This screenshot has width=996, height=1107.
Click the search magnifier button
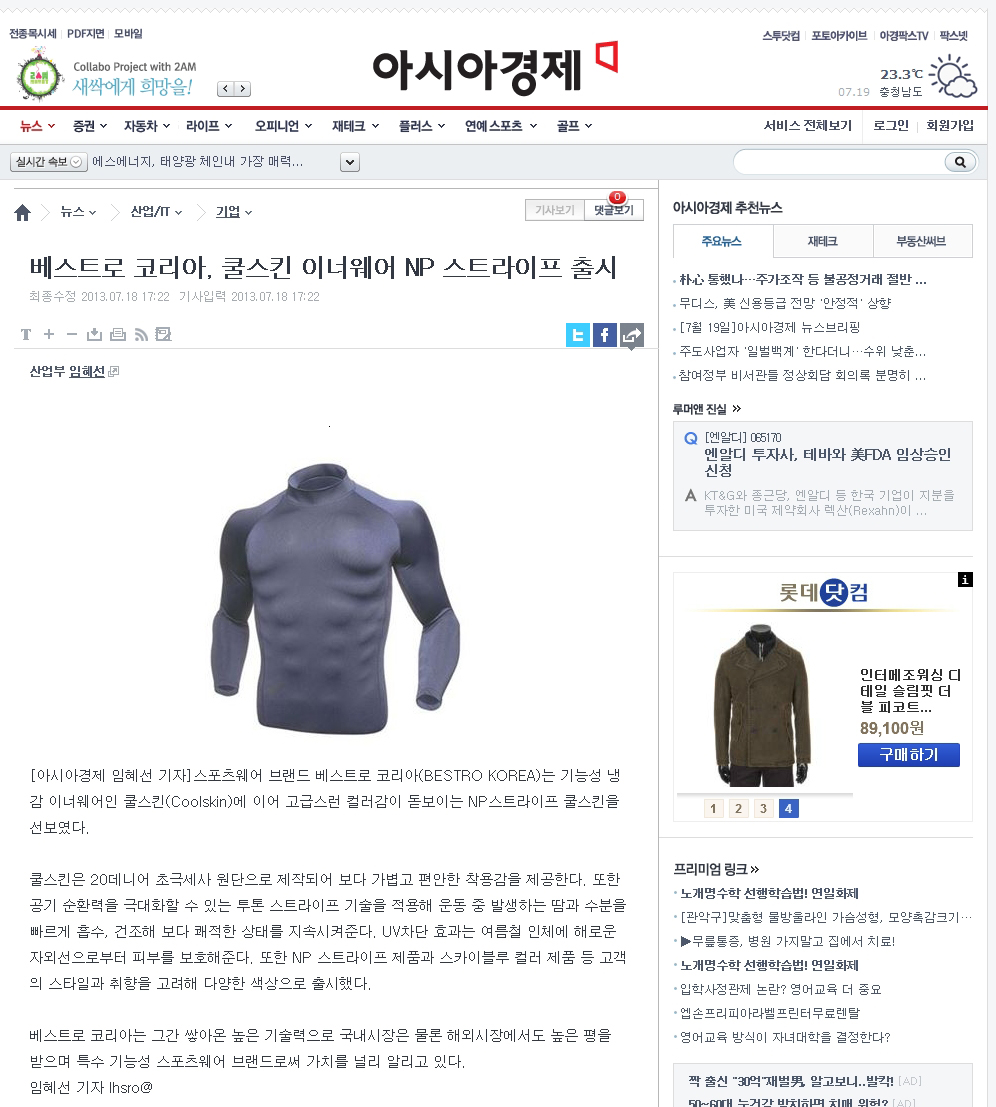pyautogui.click(x=960, y=162)
